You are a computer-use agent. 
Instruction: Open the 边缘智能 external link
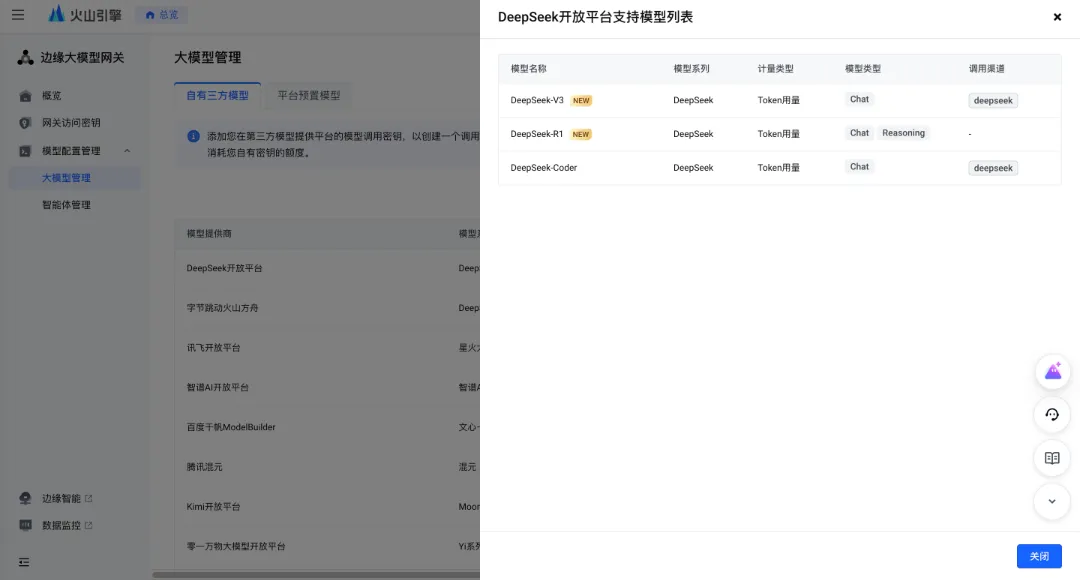pos(67,498)
